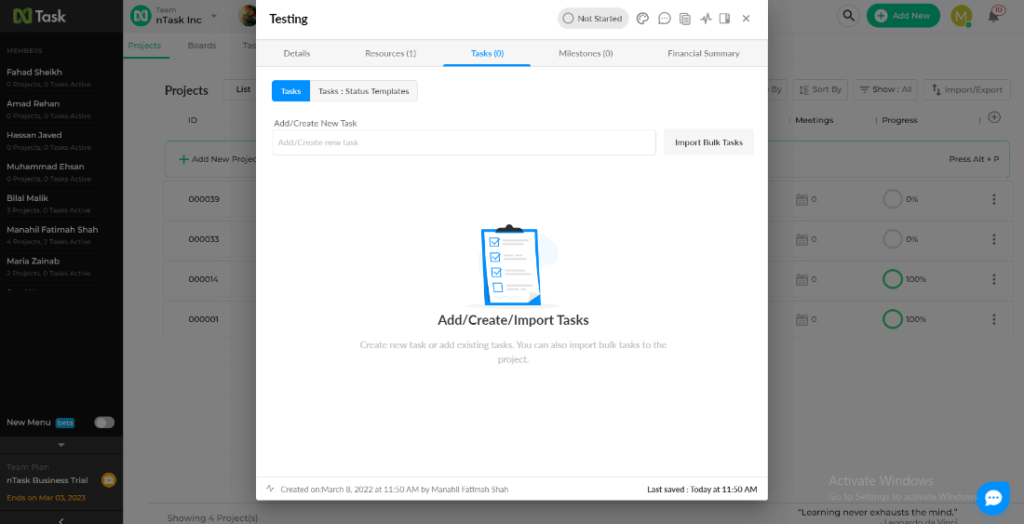Toggle the New Menu beta switch
The width and height of the screenshot is (1024, 524).
click(104, 422)
